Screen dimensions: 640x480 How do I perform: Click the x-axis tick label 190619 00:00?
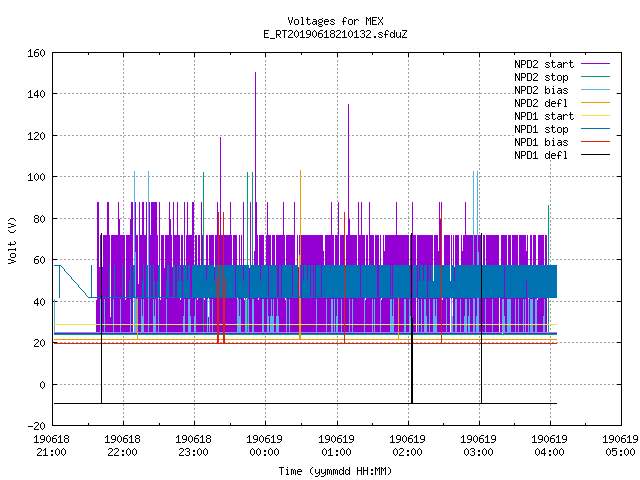264,446
